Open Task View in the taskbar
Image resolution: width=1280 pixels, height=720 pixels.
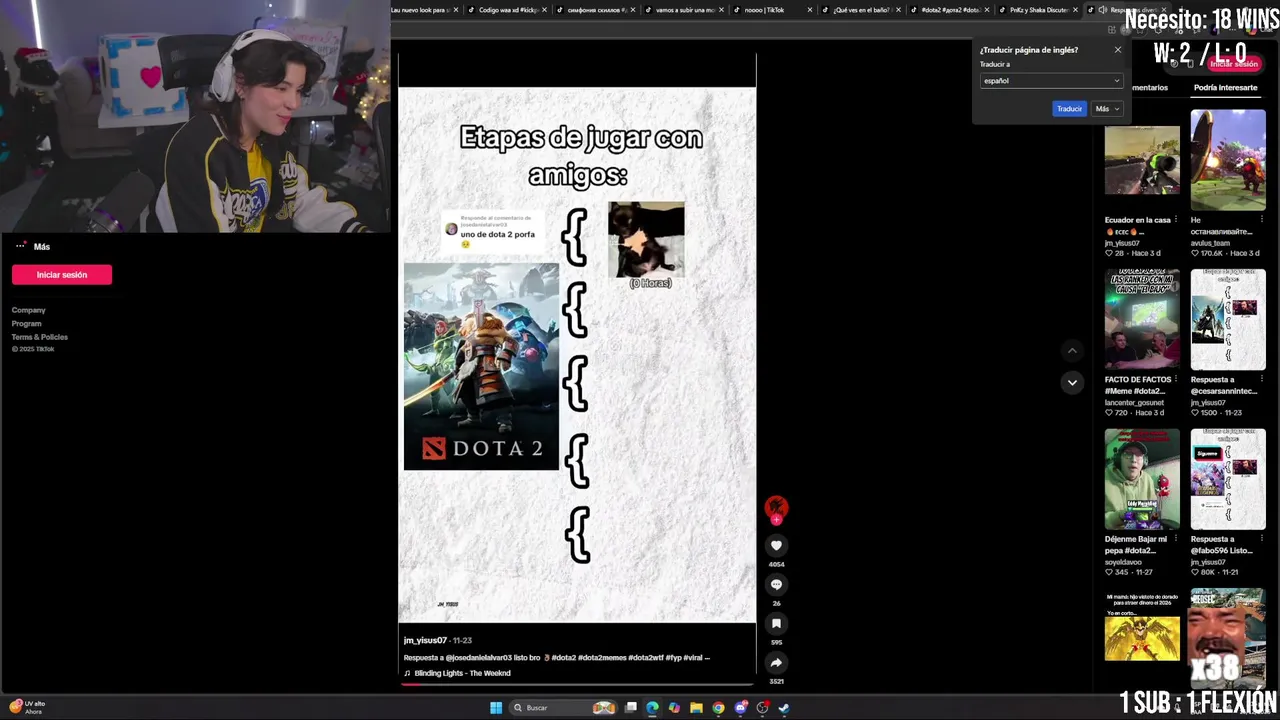click(631, 708)
